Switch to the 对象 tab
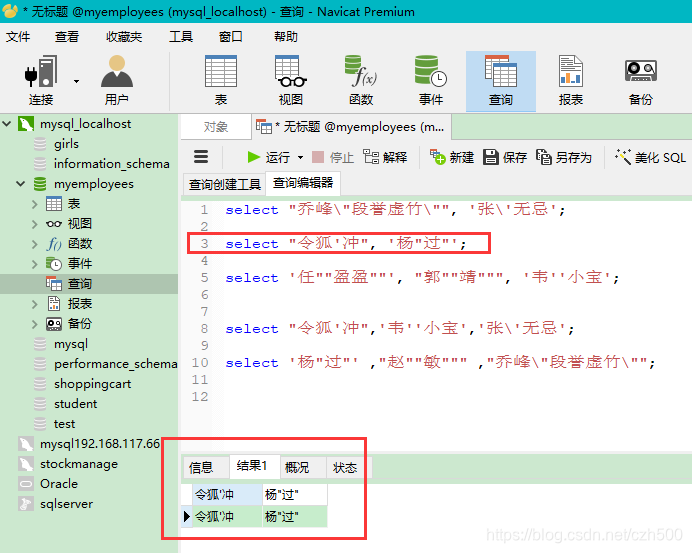692x553 pixels. tap(216, 127)
